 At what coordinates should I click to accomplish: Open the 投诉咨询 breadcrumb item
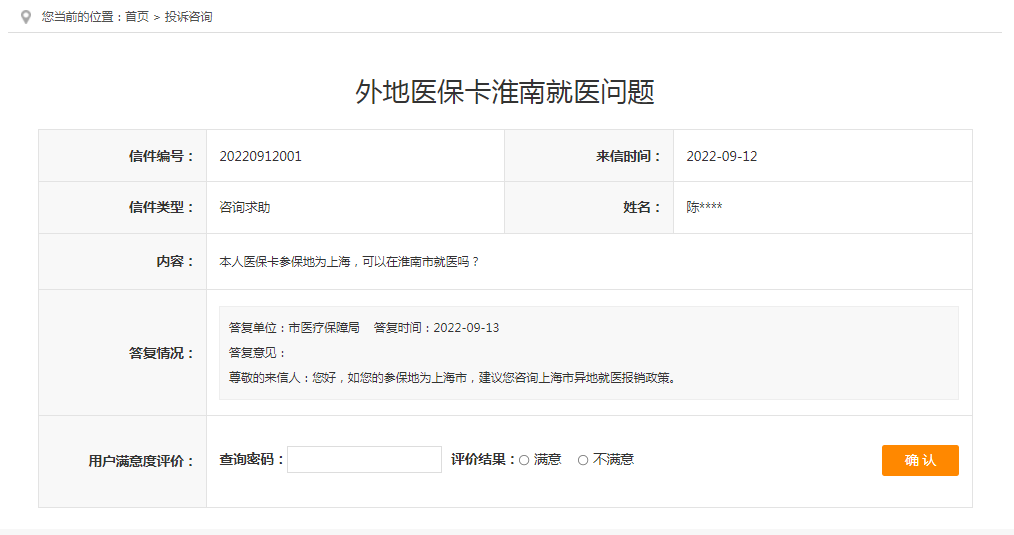pyautogui.click(x=188, y=17)
